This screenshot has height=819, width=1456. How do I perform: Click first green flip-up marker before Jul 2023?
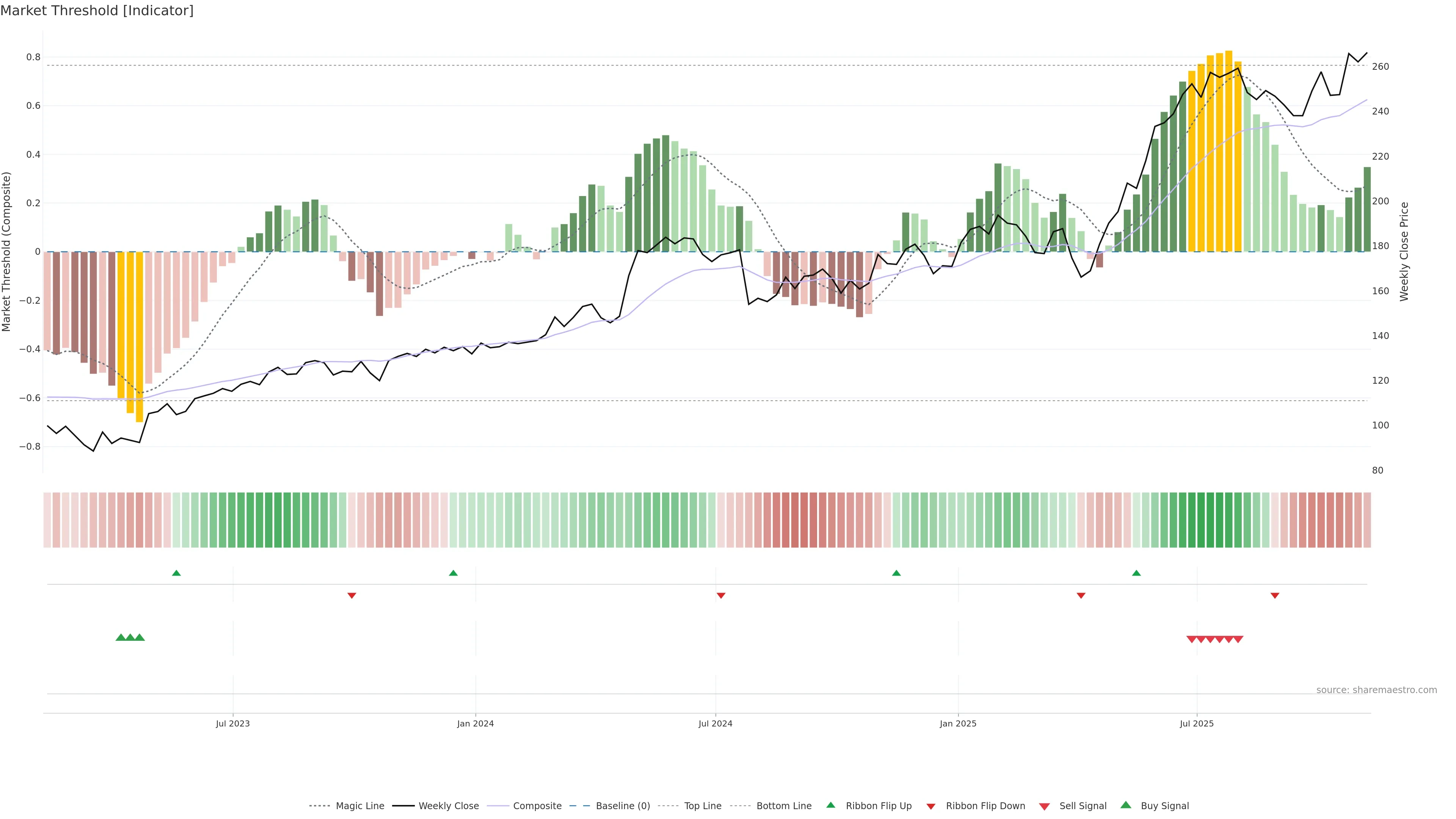[176, 573]
